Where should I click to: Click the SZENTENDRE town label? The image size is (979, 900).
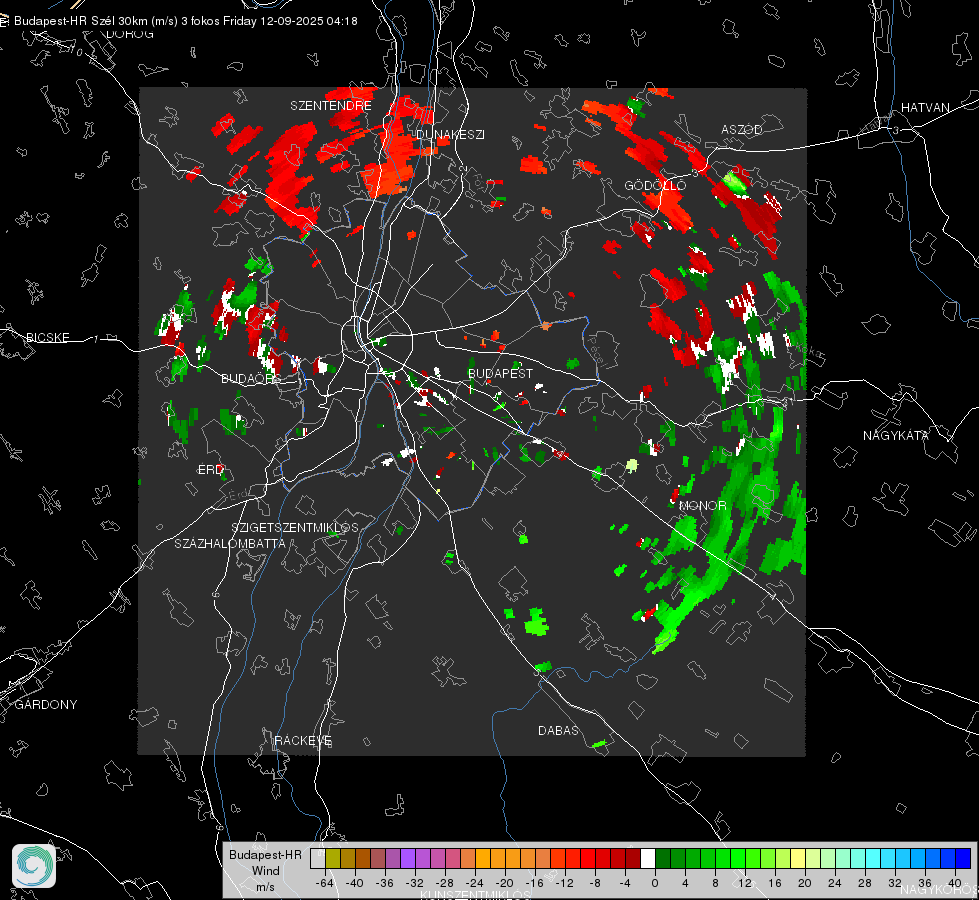331,106
